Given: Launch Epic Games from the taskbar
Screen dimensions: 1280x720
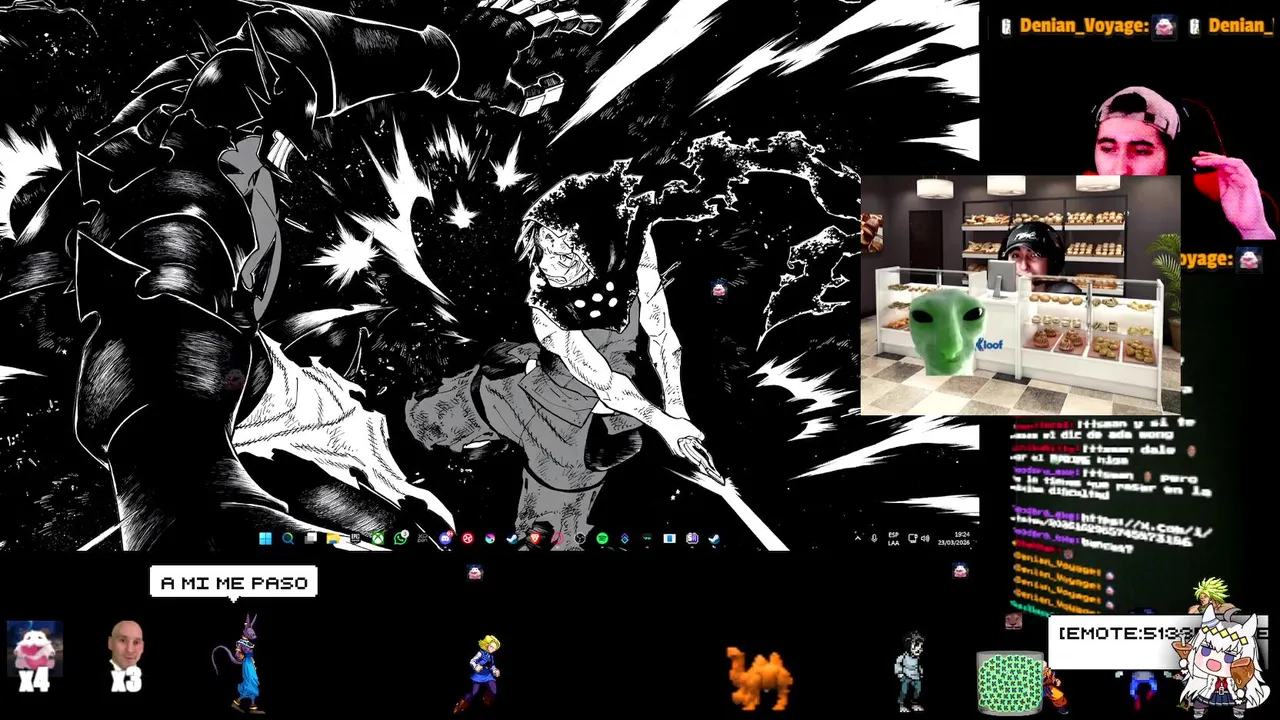Looking at the screenshot, I should point(355,538).
